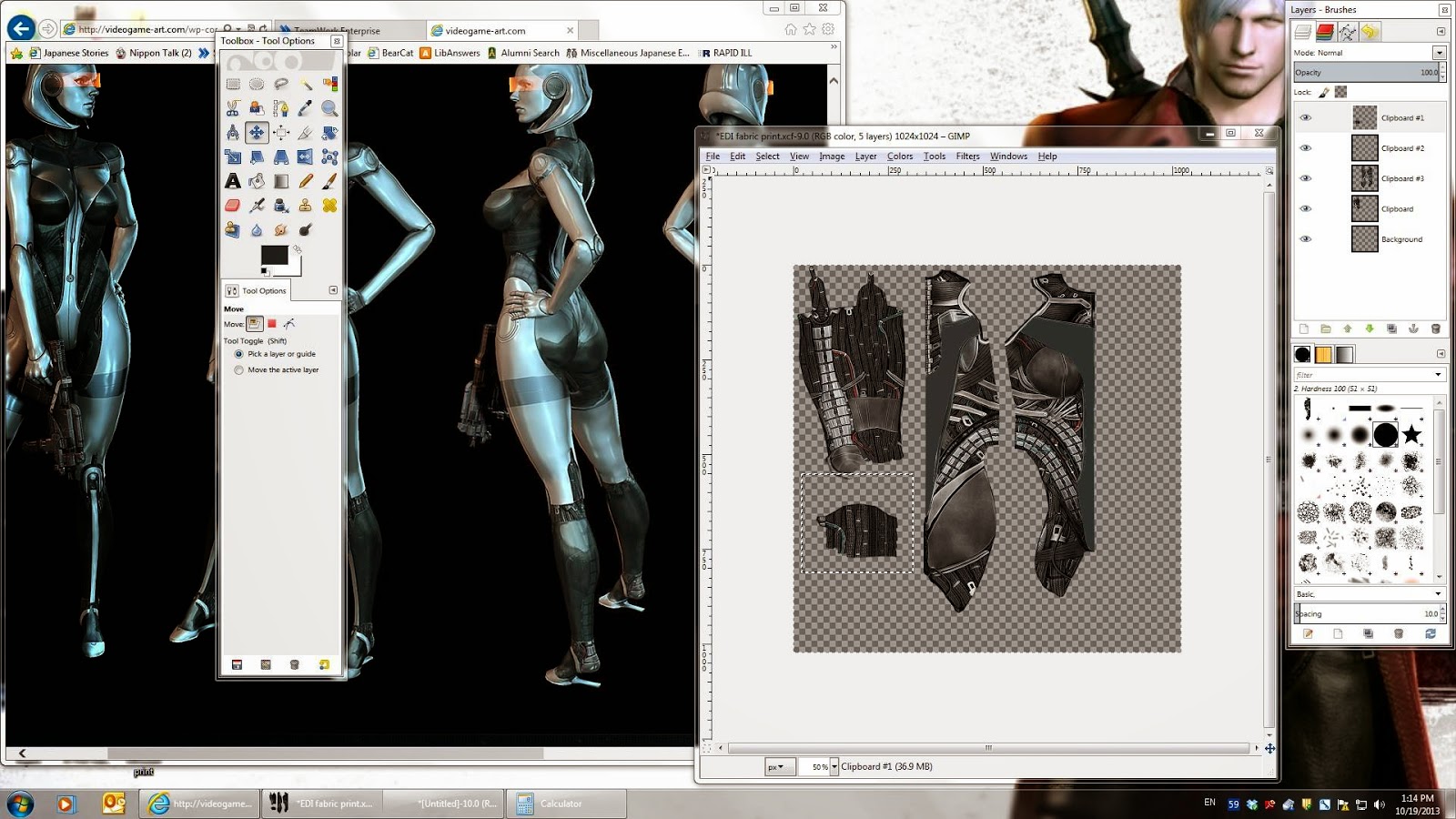Select the Heal tool
This screenshot has height=819, width=1456.
click(329, 206)
